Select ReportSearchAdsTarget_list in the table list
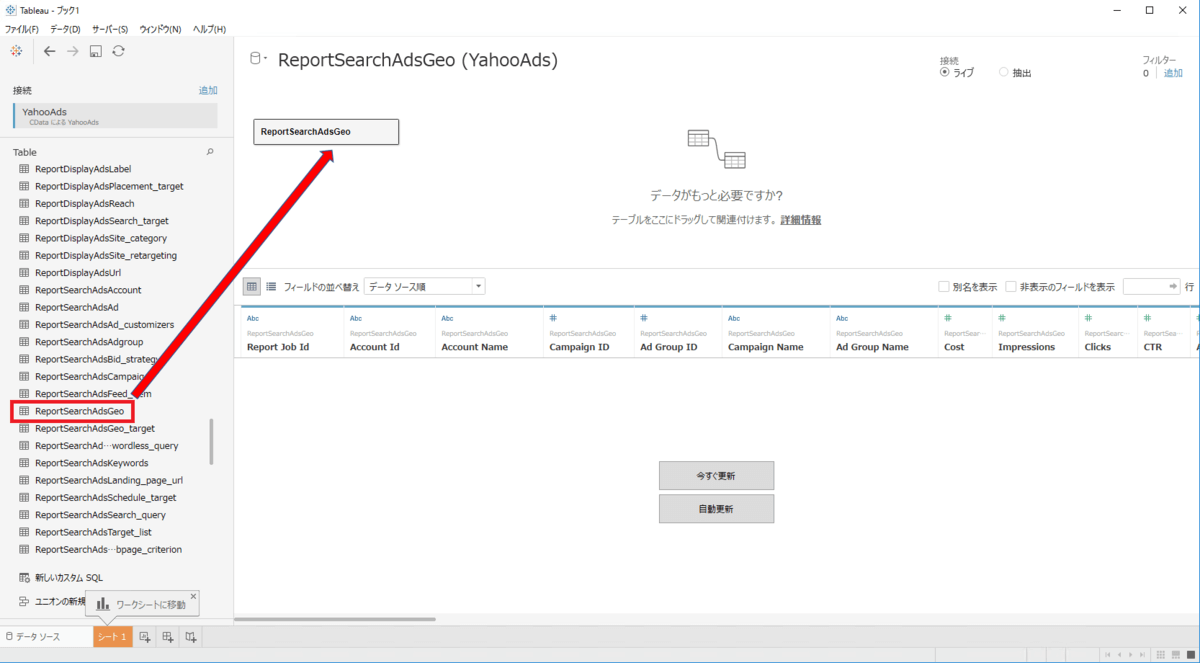 [93, 532]
